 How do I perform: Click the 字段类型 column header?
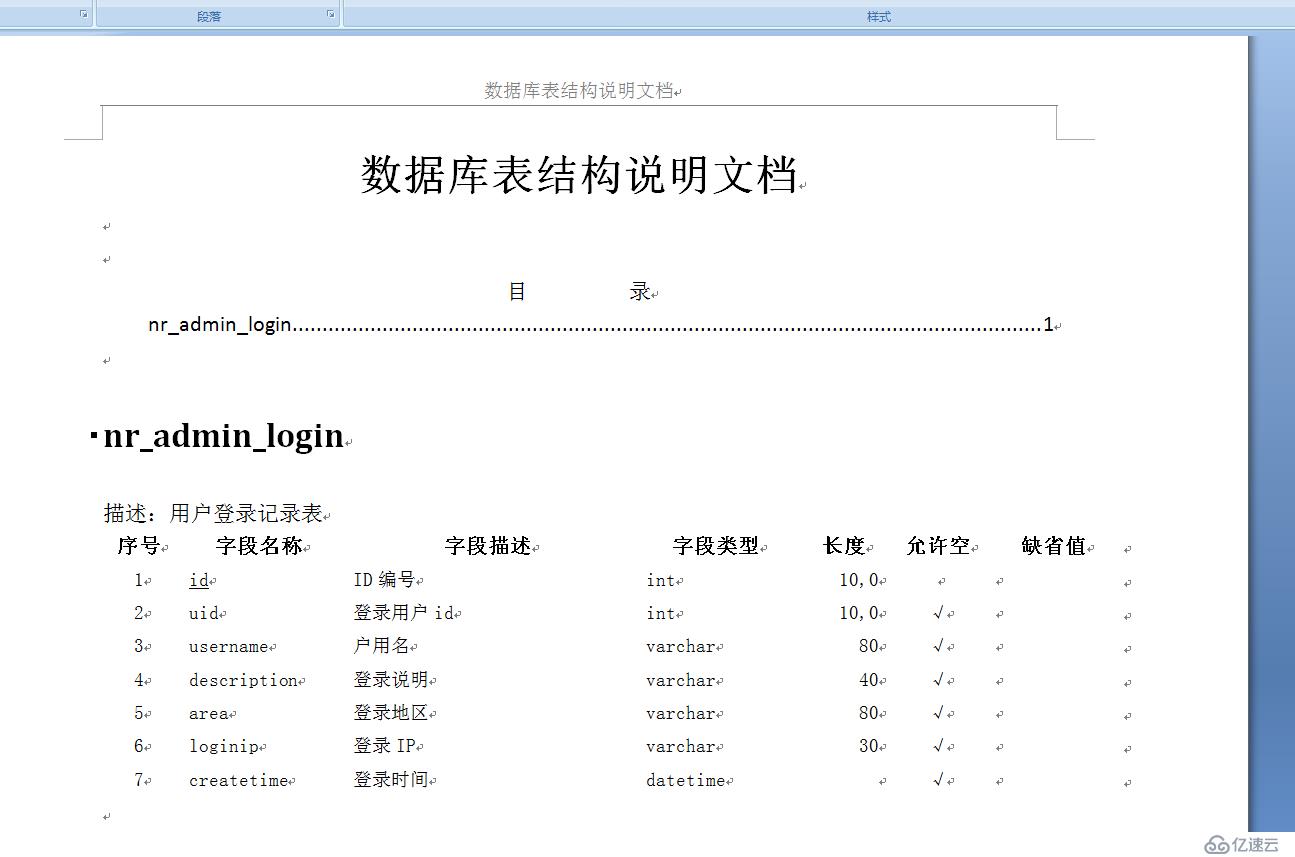pos(716,546)
